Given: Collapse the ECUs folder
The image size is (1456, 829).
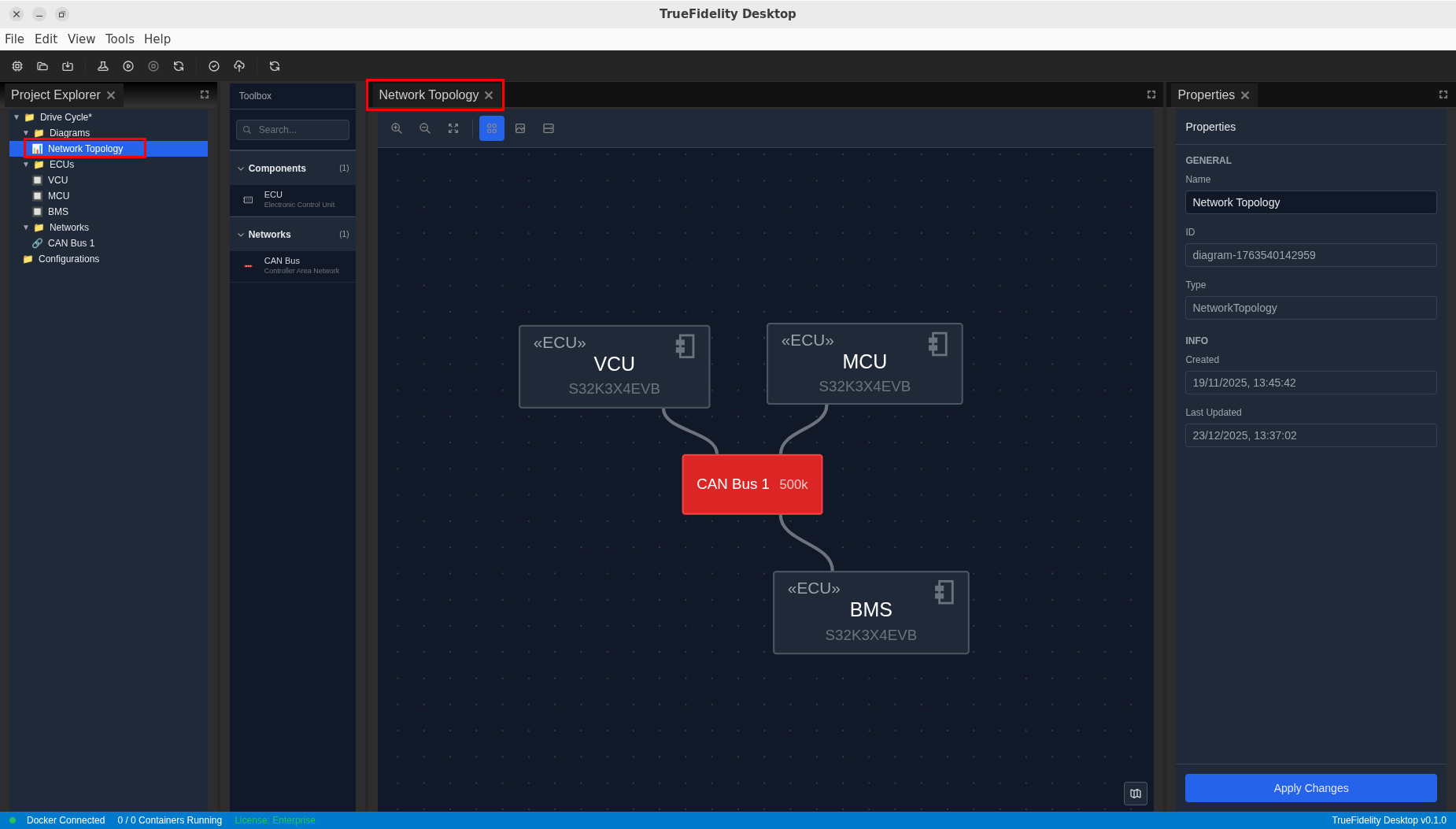Looking at the screenshot, I should click(26, 165).
